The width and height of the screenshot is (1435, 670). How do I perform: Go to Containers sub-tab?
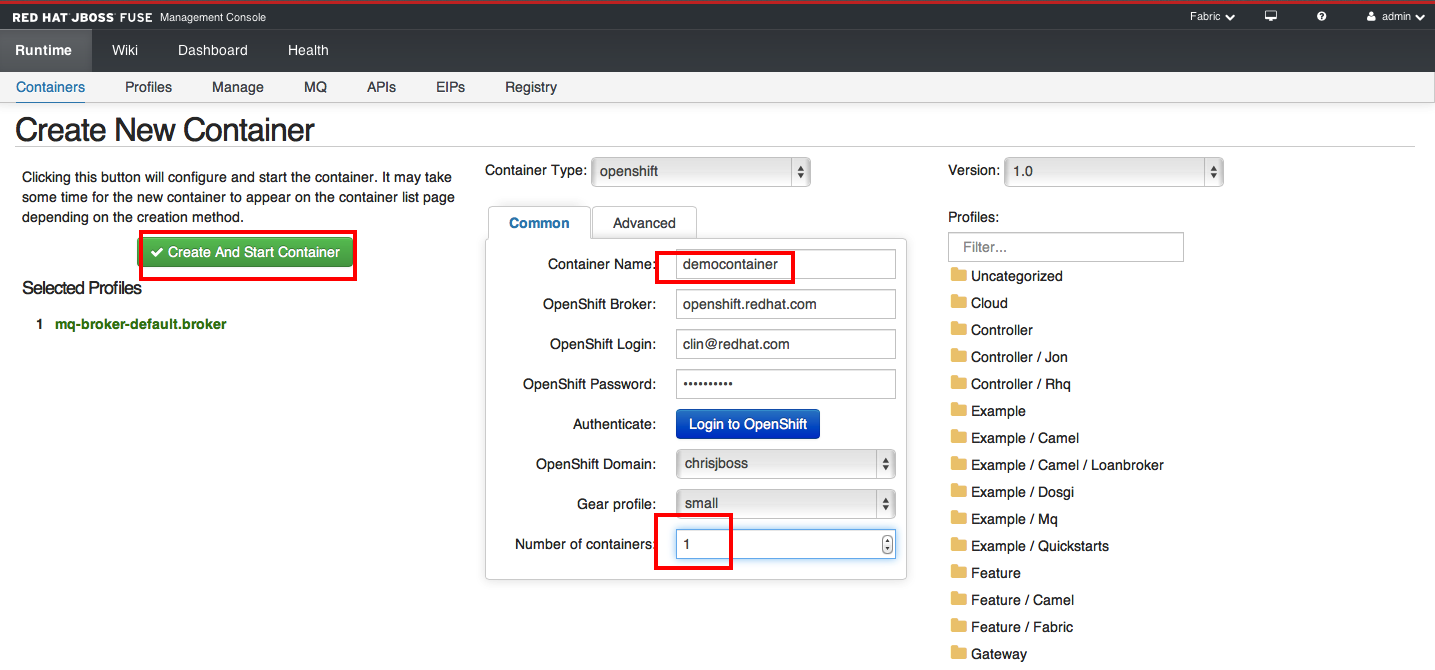coord(51,87)
